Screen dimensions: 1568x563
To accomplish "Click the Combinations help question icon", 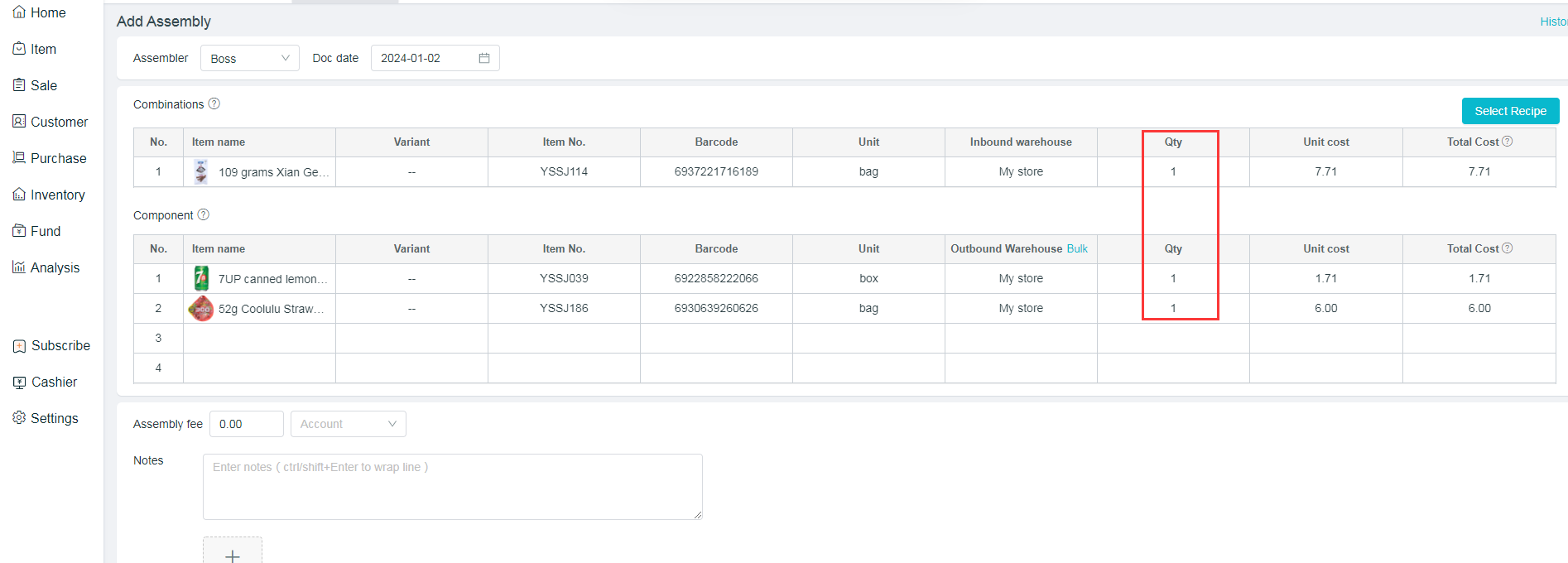I will click(x=214, y=103).
